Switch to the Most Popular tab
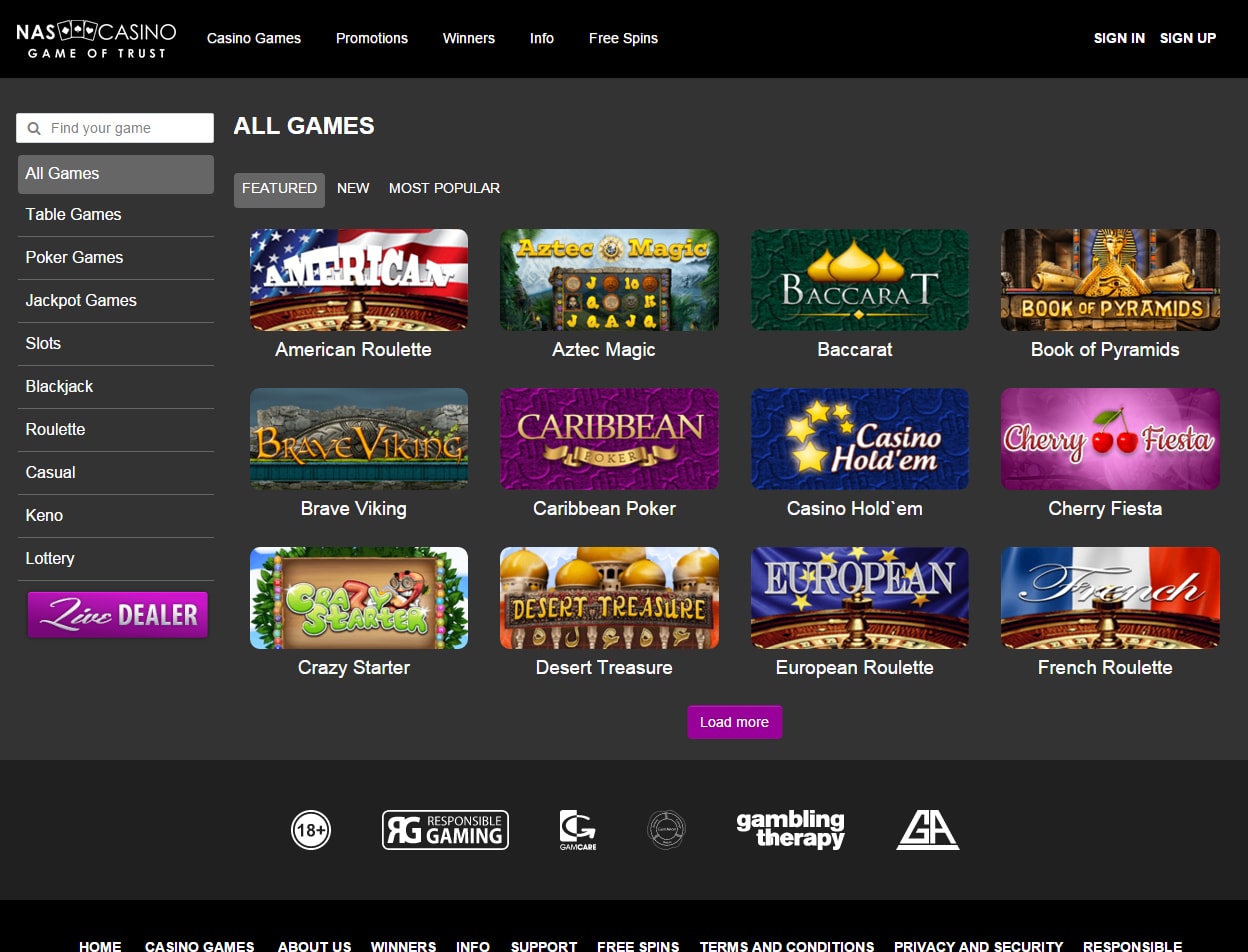 (444, 188)
